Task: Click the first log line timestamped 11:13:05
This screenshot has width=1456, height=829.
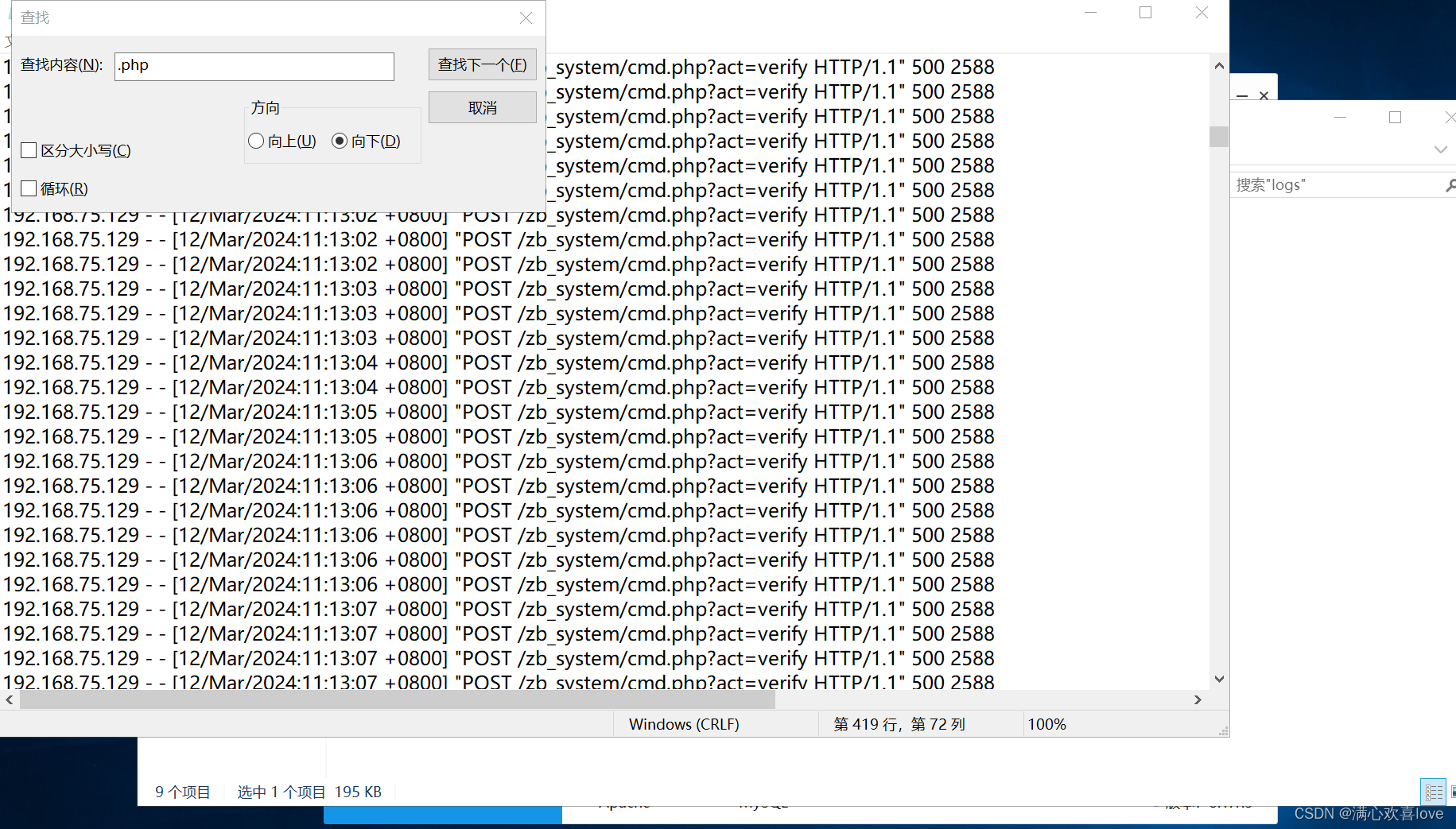Action: [499, 412]
